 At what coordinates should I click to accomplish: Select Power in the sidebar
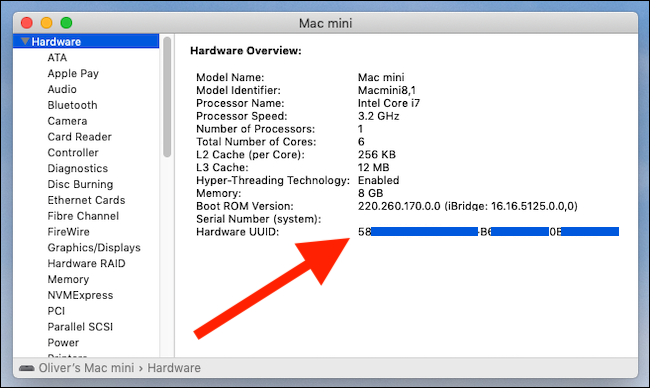[x=63, y=342]
